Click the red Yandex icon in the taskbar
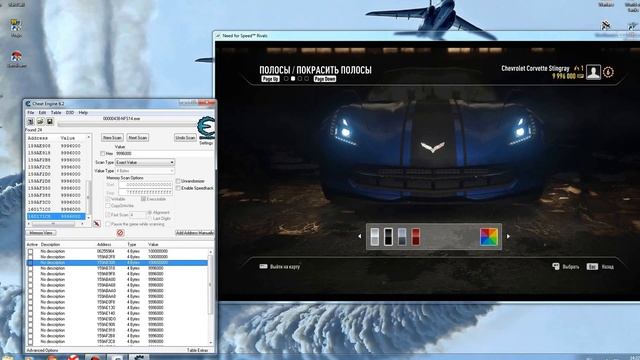 coord(73,358)
